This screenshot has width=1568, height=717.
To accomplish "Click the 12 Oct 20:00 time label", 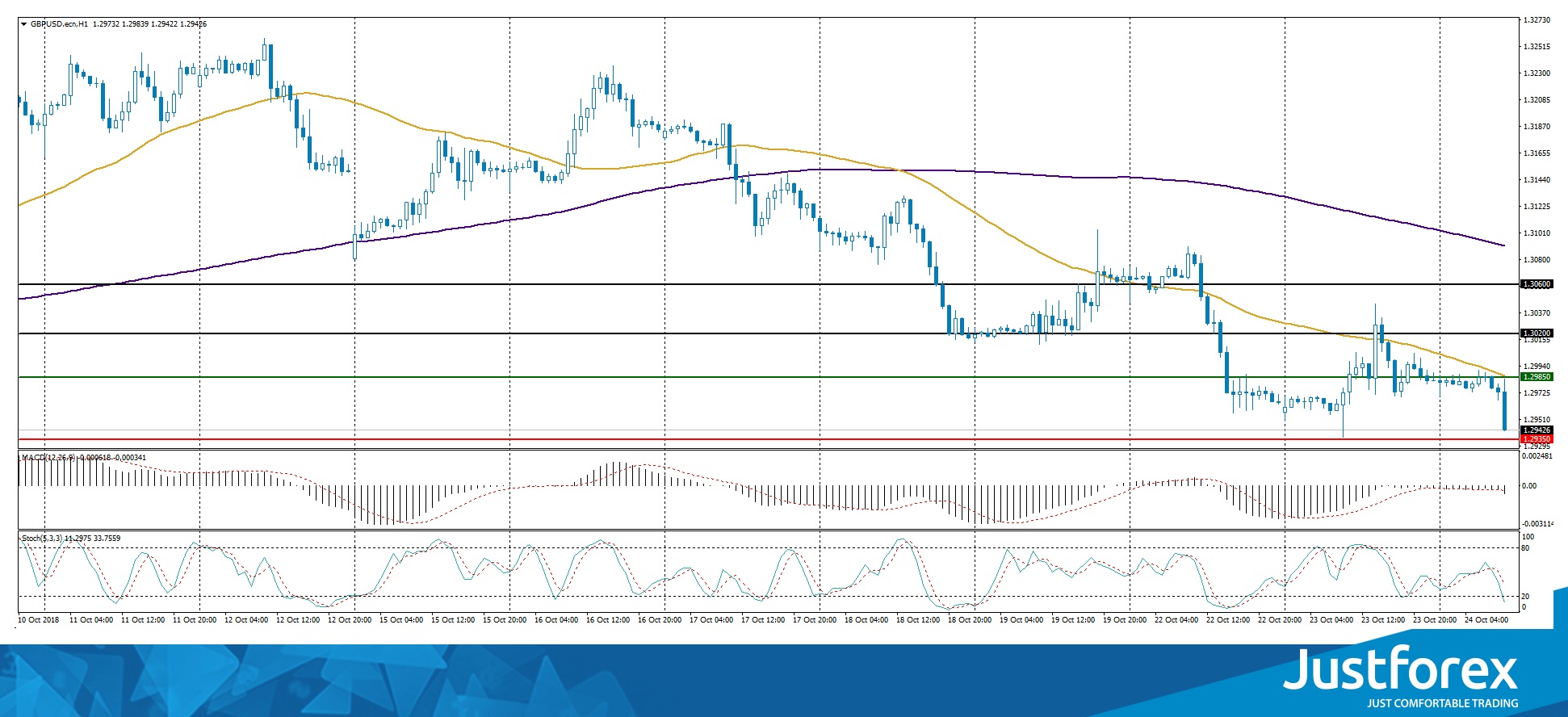I will tap(350, 620).
